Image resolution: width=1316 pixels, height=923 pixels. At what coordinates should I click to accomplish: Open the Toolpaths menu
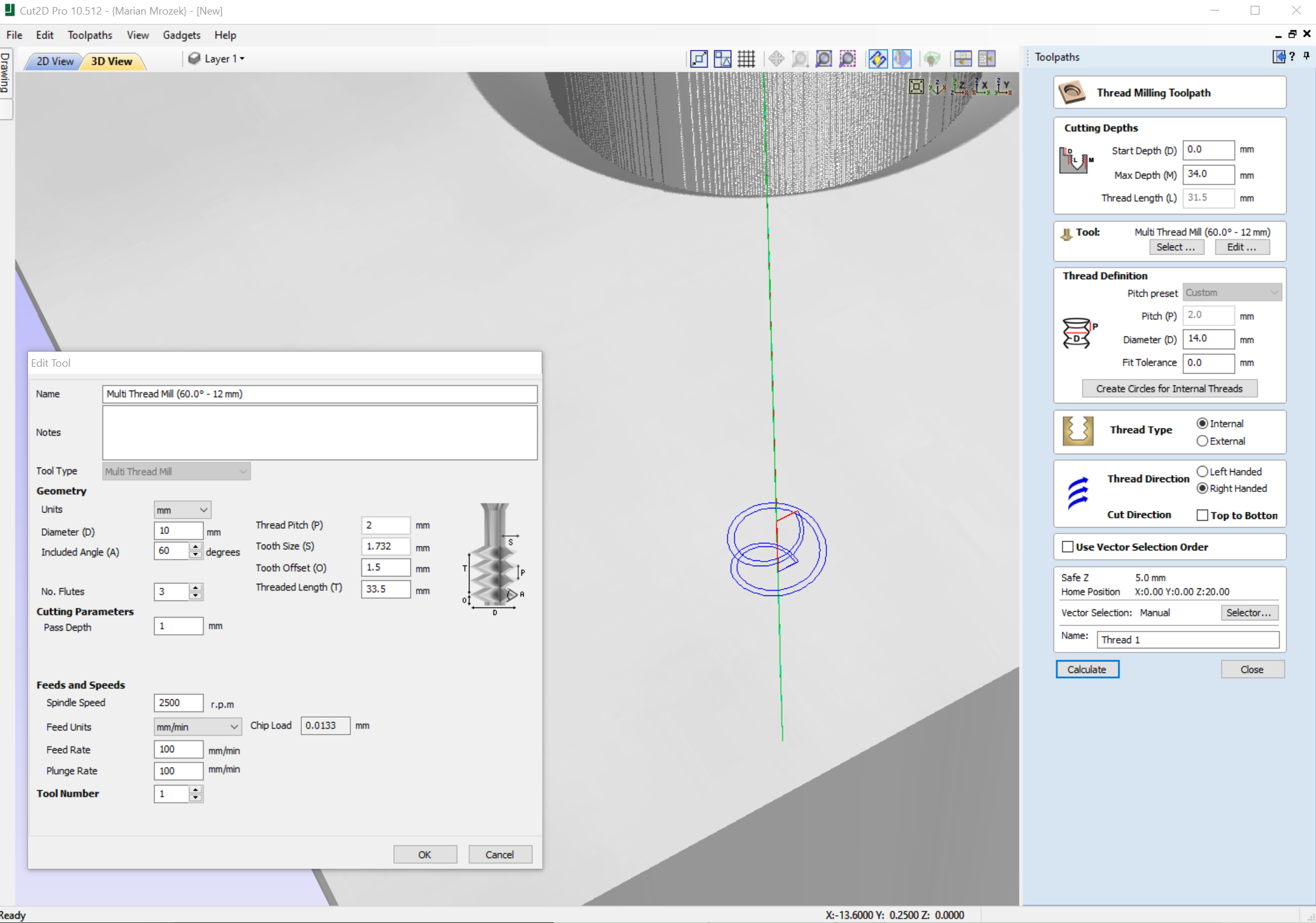coord(89,35)
